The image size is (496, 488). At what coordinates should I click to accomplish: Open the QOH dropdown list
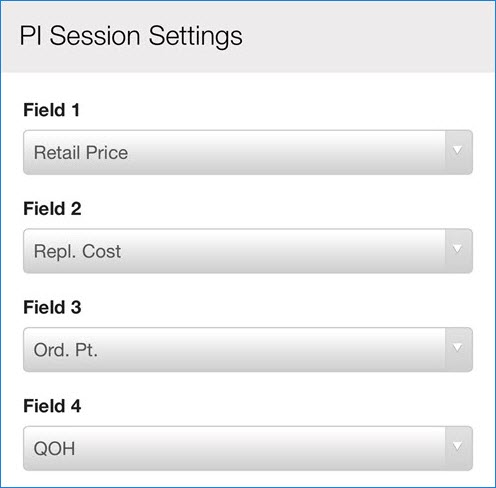pyautogui.click(x=248, y=448)
